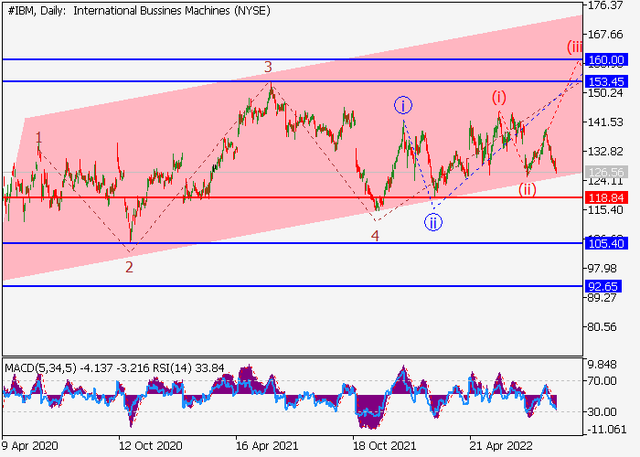Click the 176.37 price scale value
The height and width of the screenshot is (457, 640).
(x=605, y=5)
